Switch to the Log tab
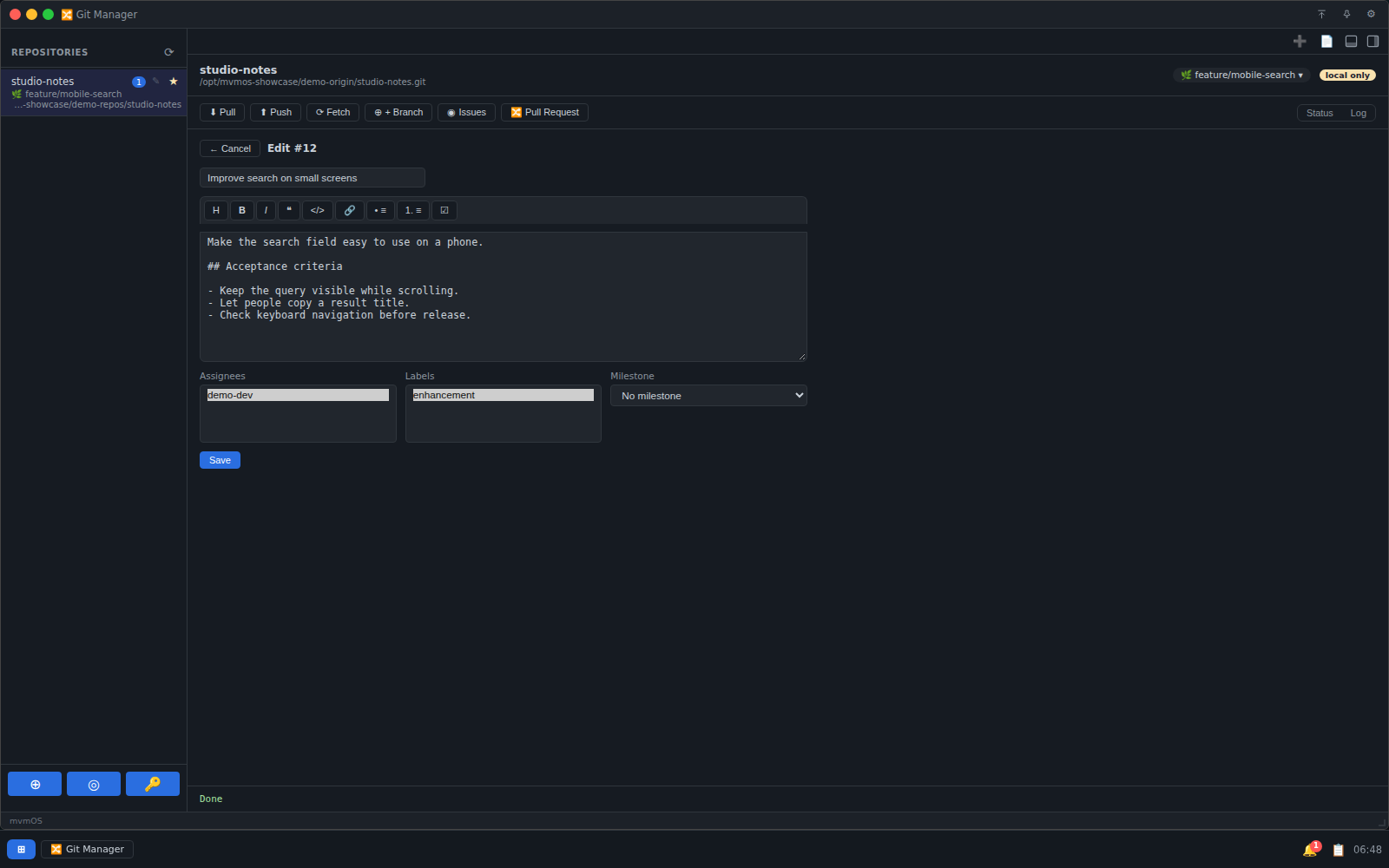Screen dimensions: 1389x868 pos(1358,113)
